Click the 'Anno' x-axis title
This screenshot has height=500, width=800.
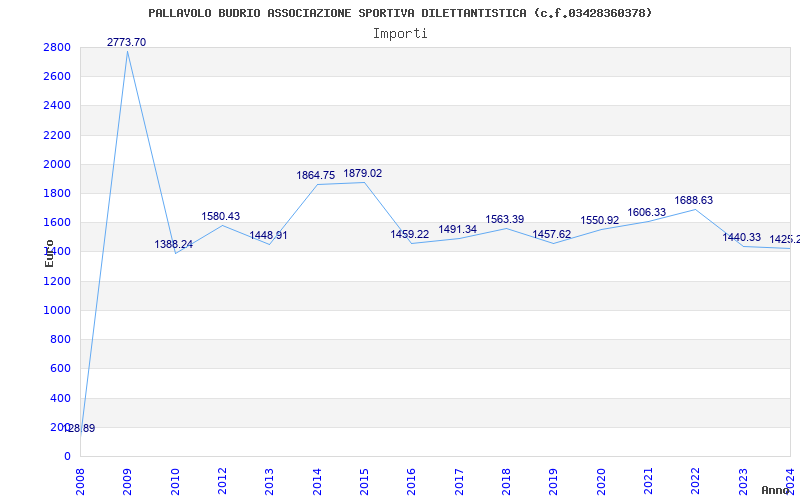[776, 490]
